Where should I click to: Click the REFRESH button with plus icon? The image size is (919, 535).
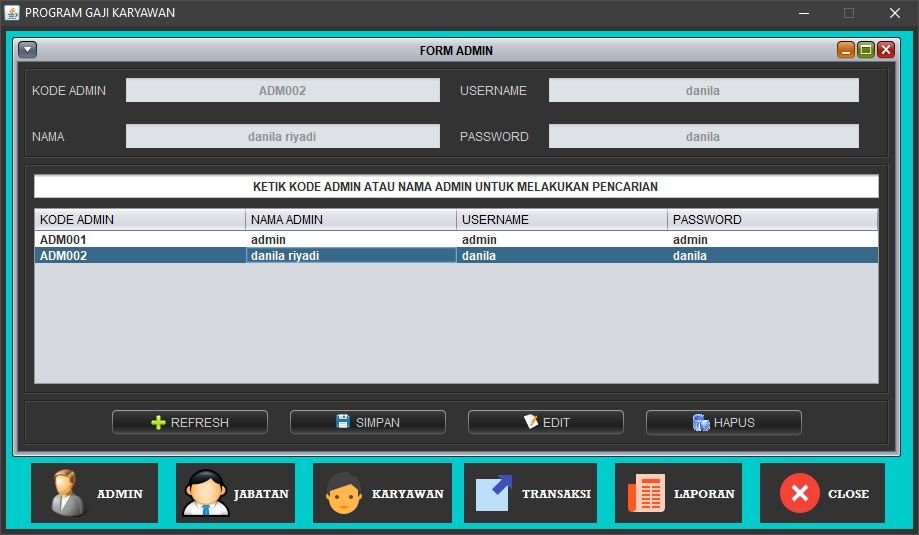[190, 422]
